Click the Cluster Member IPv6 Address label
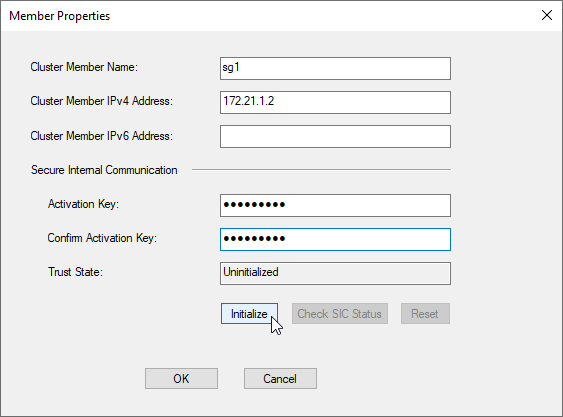The image size is (563, 417). pyautogui.click(x=102, y=136)
